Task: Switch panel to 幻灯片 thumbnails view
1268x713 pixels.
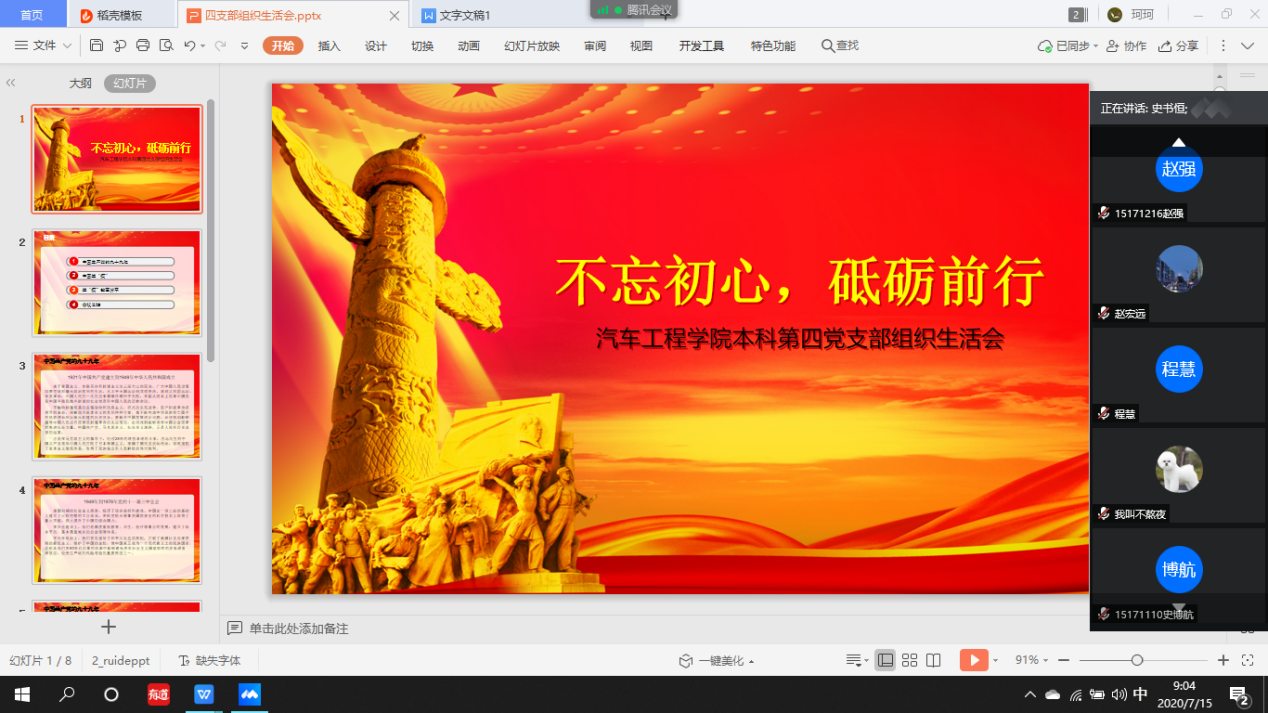Action: coord(129,83)
